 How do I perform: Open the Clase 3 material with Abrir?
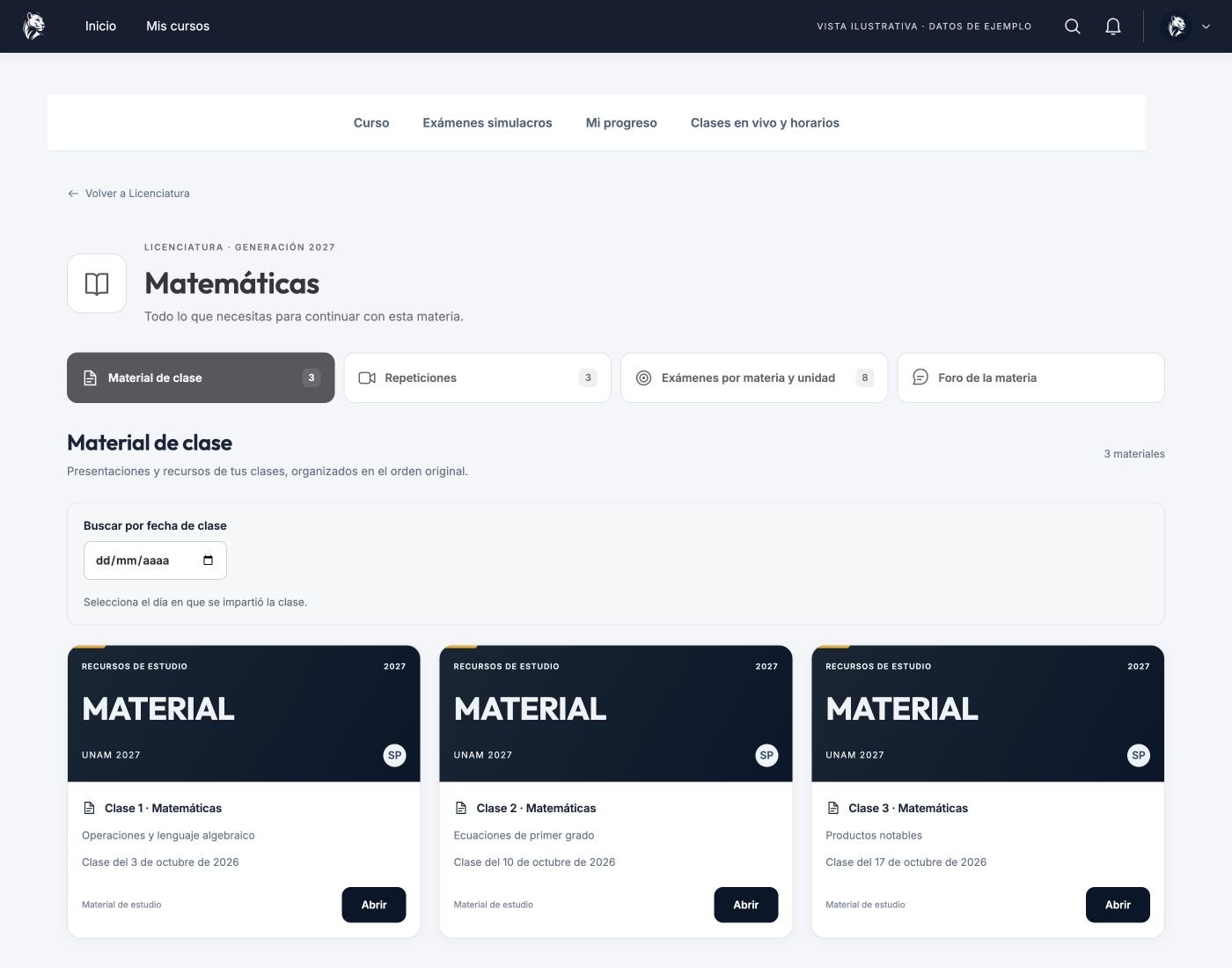[1118, 905]
